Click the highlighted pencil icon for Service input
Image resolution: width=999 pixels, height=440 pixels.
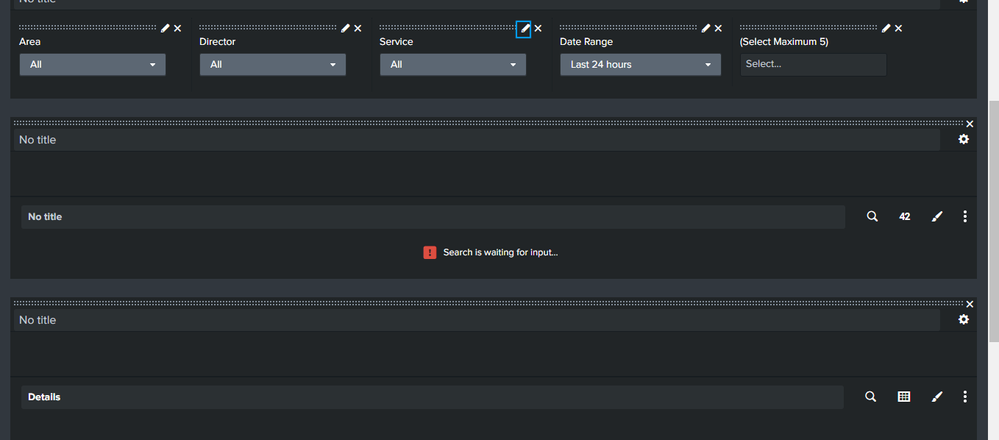524,29
